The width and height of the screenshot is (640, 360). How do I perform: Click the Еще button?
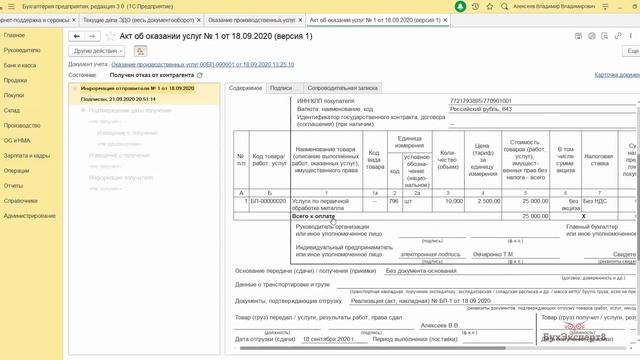(x=631, y=51)
